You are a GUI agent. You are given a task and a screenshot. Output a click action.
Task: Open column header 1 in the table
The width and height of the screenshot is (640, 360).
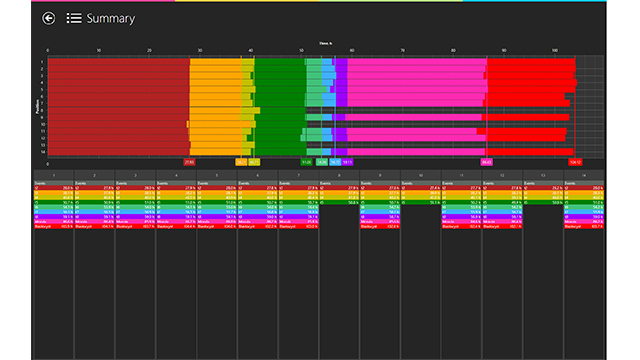click(54, 175)
